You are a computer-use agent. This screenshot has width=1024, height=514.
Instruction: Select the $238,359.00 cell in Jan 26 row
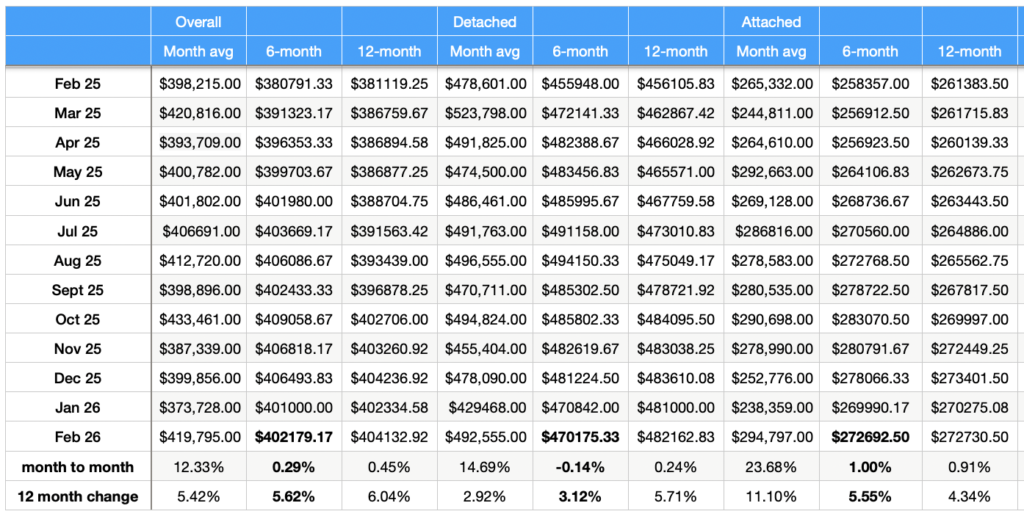pos(771,407)
